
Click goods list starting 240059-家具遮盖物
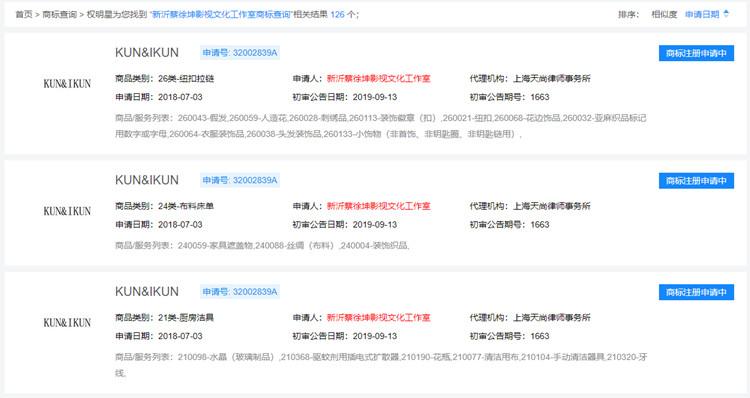coord(263,245)
